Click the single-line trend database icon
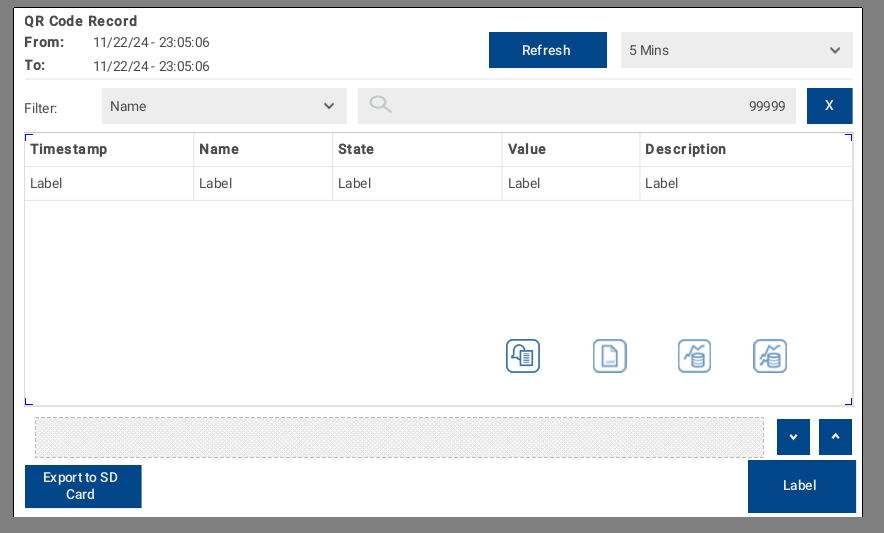This screenshot has width=884, height=533. tap(694, 356)
